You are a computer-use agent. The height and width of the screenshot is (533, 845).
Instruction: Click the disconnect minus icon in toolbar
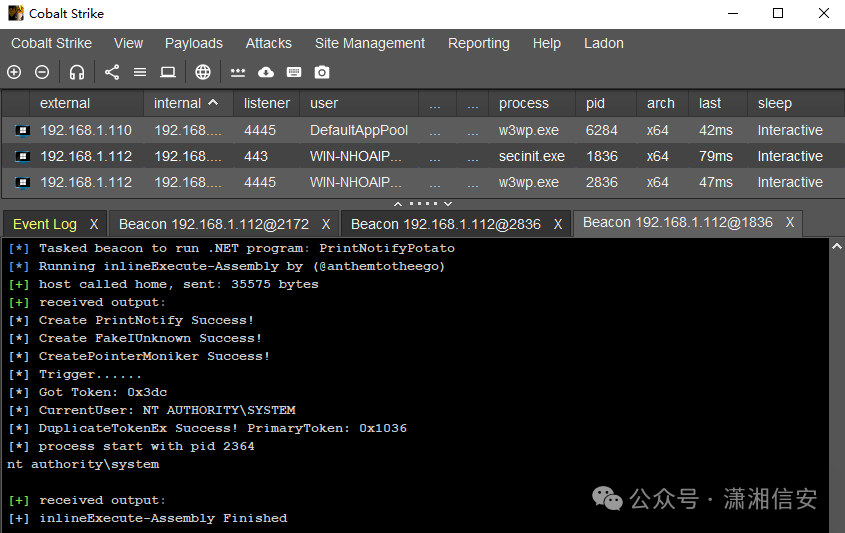pos(42,72)
